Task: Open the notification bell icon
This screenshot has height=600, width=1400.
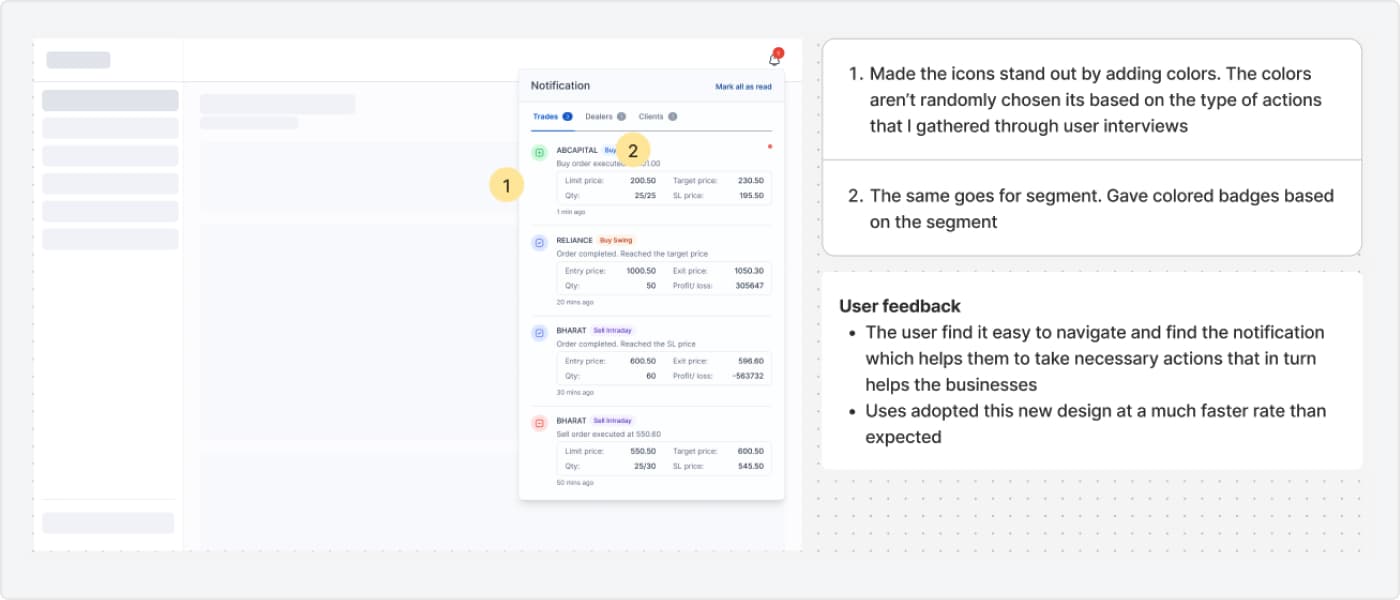Action: [x=774, y=59]
